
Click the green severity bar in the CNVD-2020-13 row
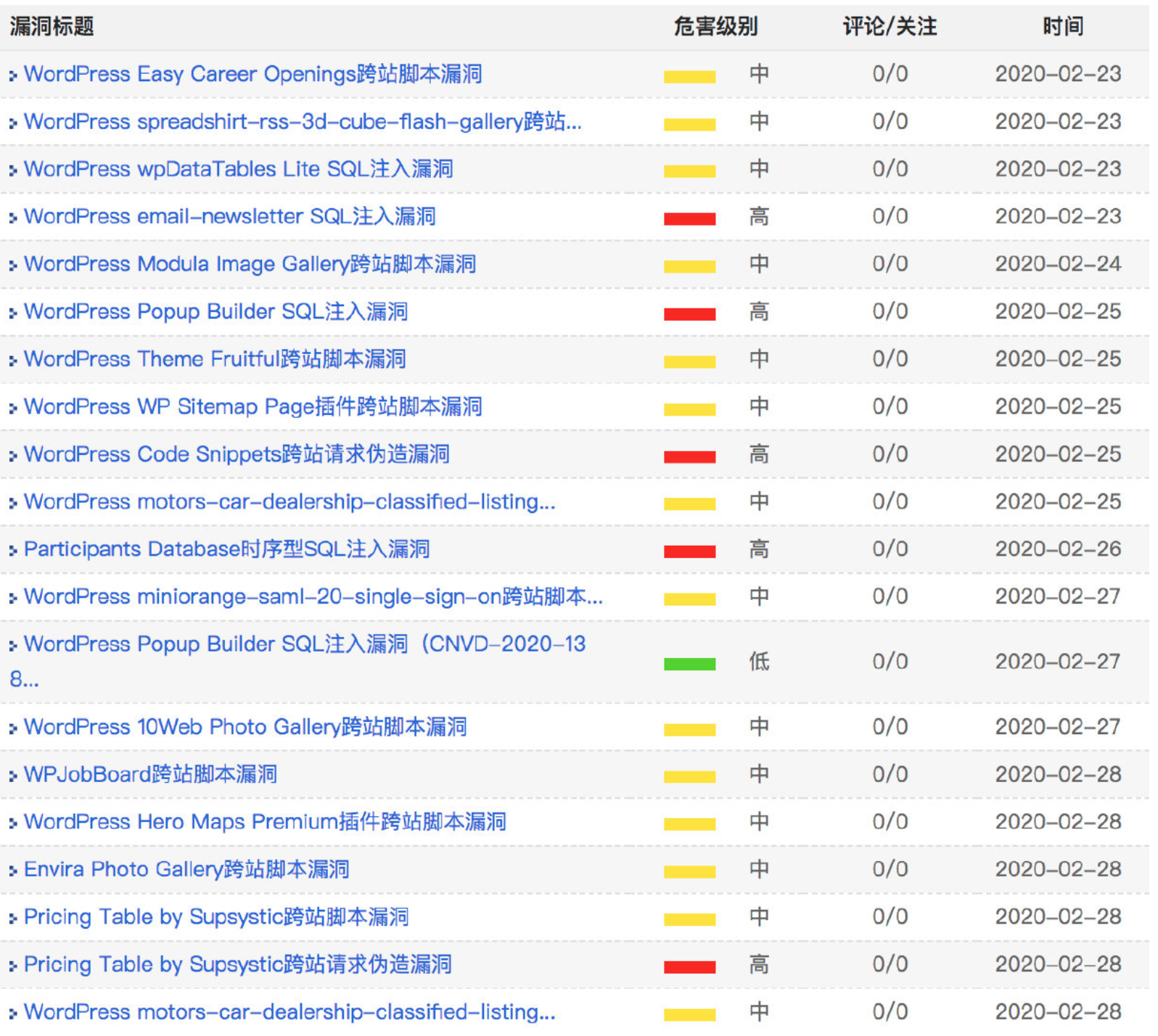pyautogui.click(x=689, y=664)
